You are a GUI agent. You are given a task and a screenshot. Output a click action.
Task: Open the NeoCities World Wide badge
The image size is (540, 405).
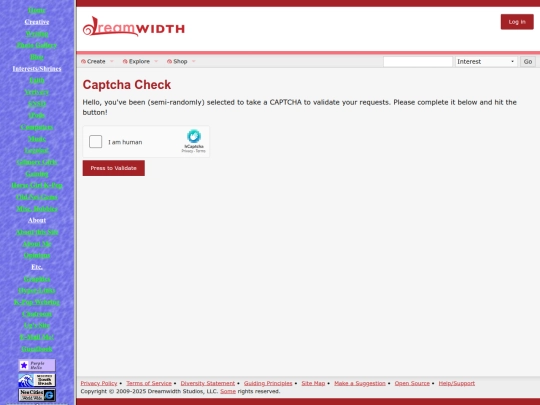(37, 395)
